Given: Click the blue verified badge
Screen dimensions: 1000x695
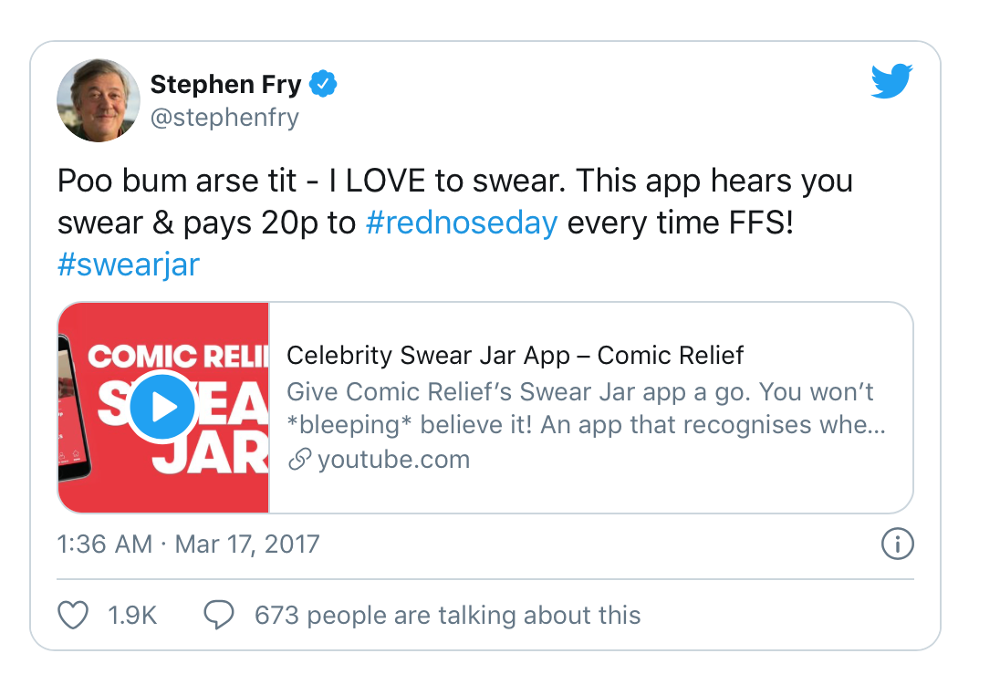Looking at the screenshot, I should pos(322,85).
